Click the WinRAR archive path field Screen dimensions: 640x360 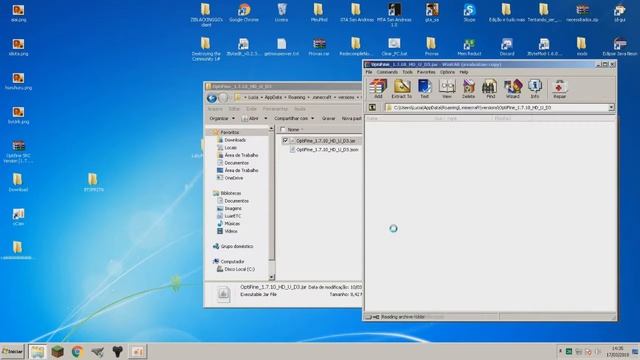pos(496,108)
